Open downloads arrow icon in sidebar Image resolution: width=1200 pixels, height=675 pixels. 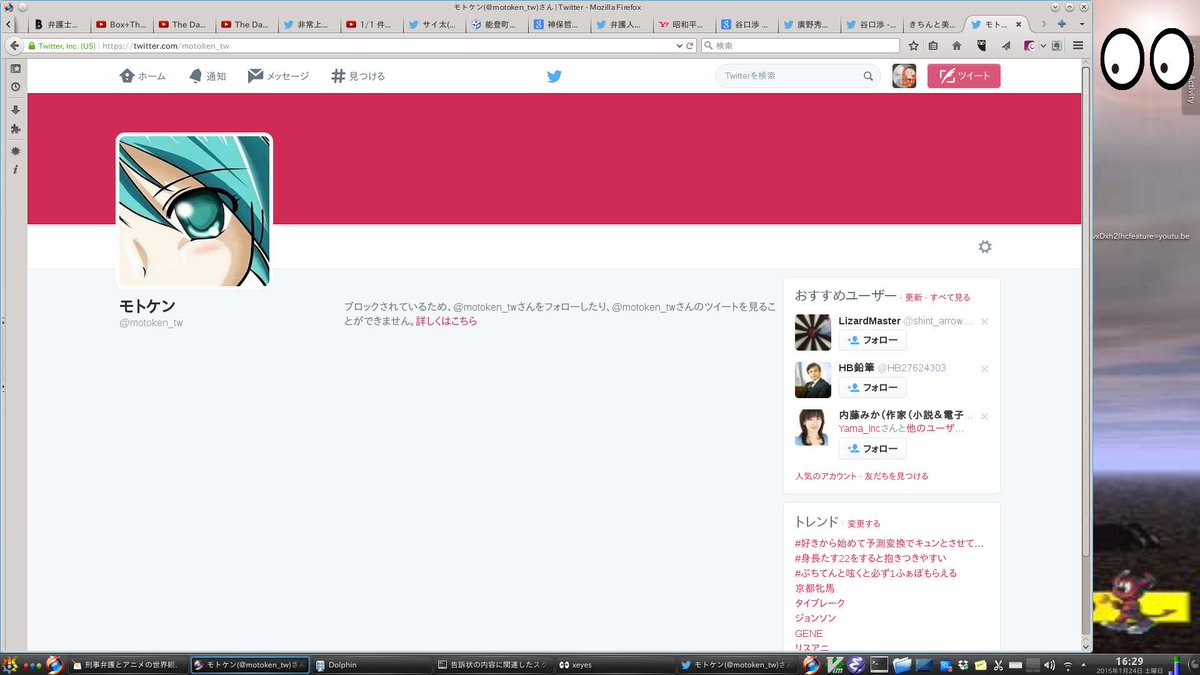click(15, 110)
